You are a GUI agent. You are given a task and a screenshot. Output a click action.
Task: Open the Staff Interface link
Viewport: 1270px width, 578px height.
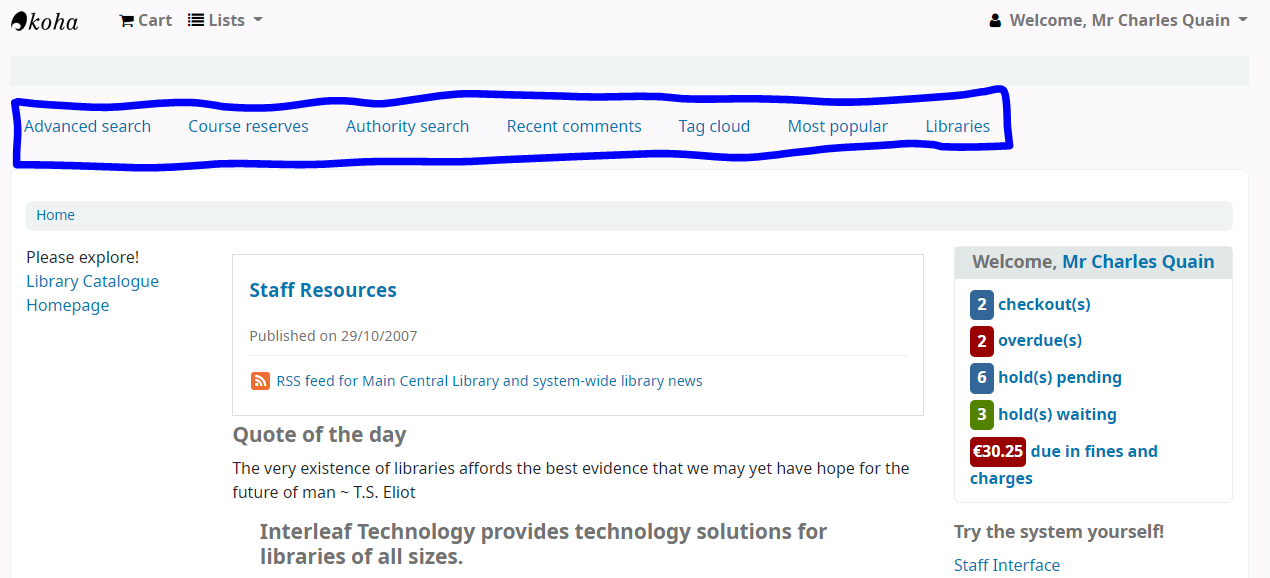pyautogui.click(x=1007, y=565)
